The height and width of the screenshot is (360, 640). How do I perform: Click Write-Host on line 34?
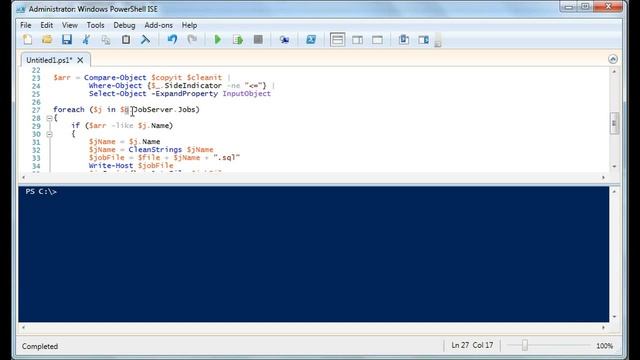pyautogui.click(x=111, y=165)
